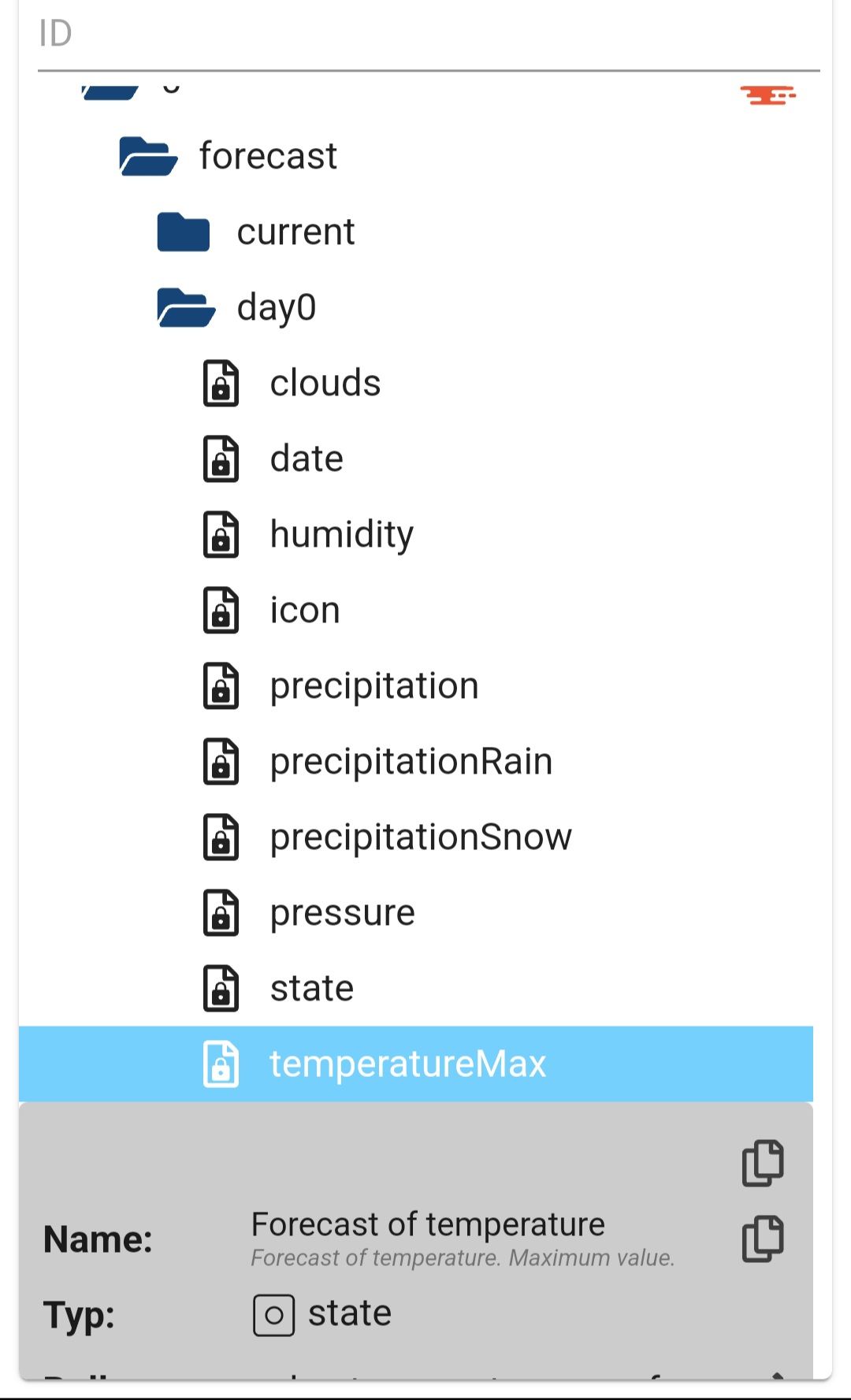Select the precipitationRain entry
851x1400 pixels.
(x=411, y=762)
